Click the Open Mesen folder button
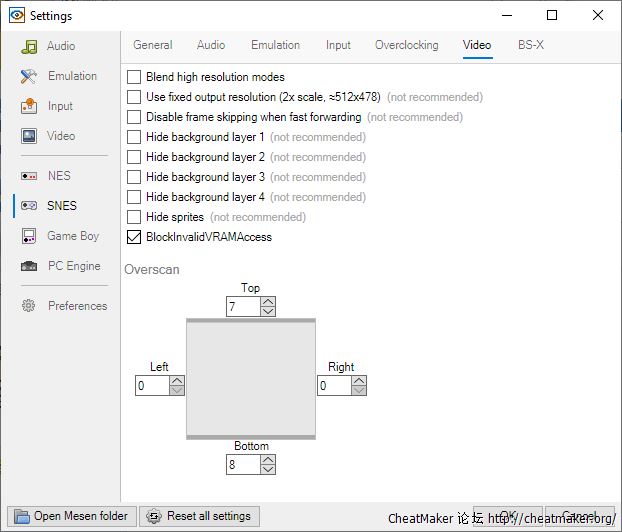This screenshot has height=532, width=622. (71, 516)
